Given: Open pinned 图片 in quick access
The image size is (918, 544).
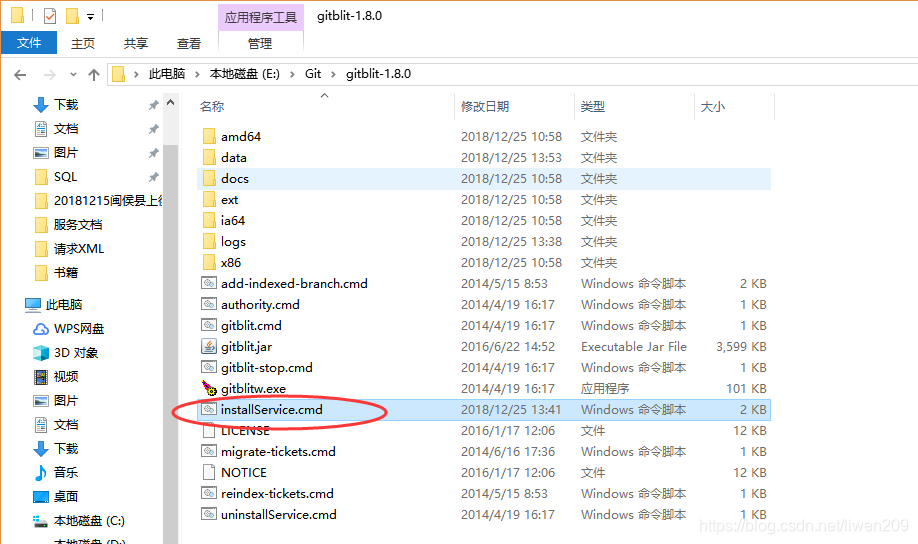Looking at the screenshot, I should pos(66,153).
